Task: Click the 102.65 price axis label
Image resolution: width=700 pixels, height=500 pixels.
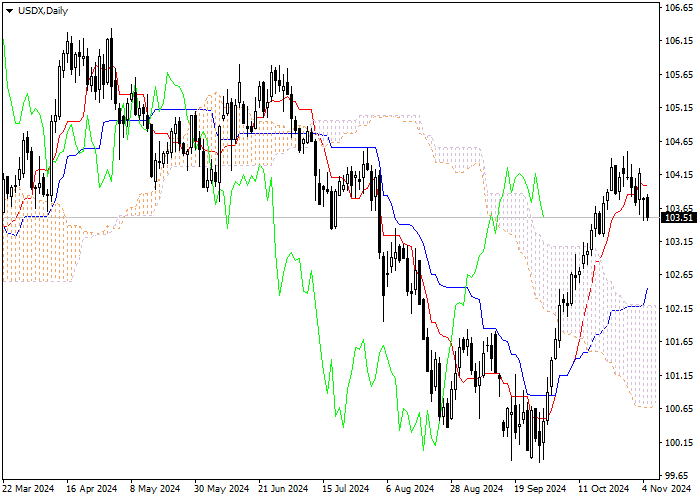Action: tap(679, 275)
